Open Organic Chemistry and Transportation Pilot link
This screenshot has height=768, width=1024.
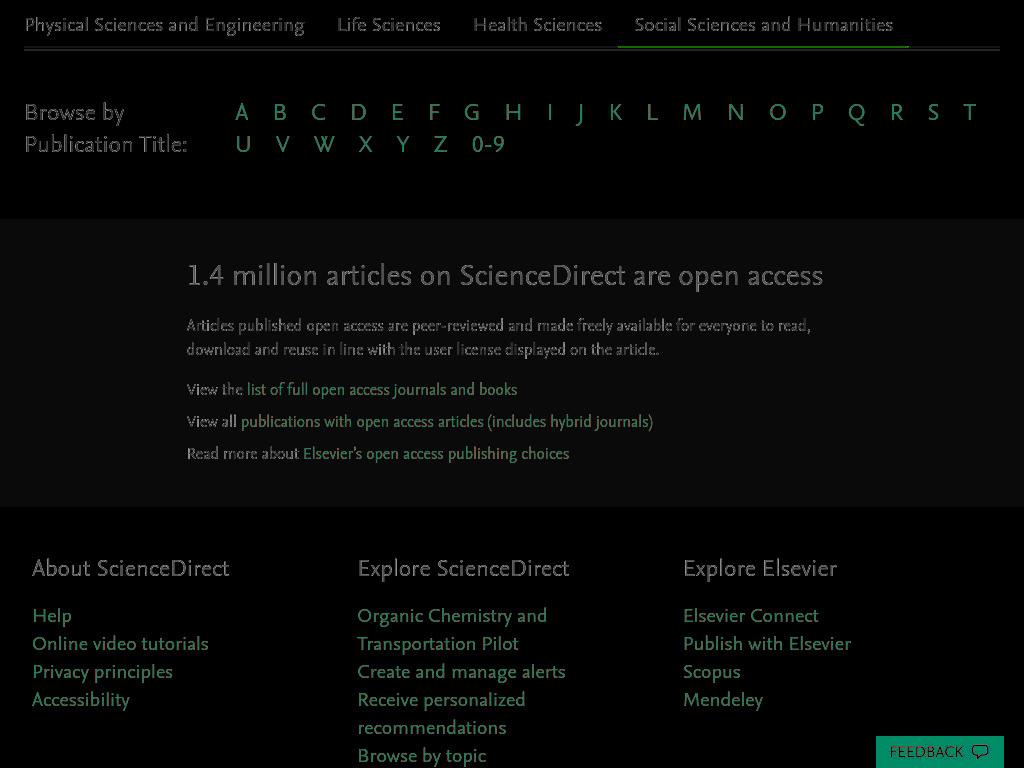click(452, 630)
